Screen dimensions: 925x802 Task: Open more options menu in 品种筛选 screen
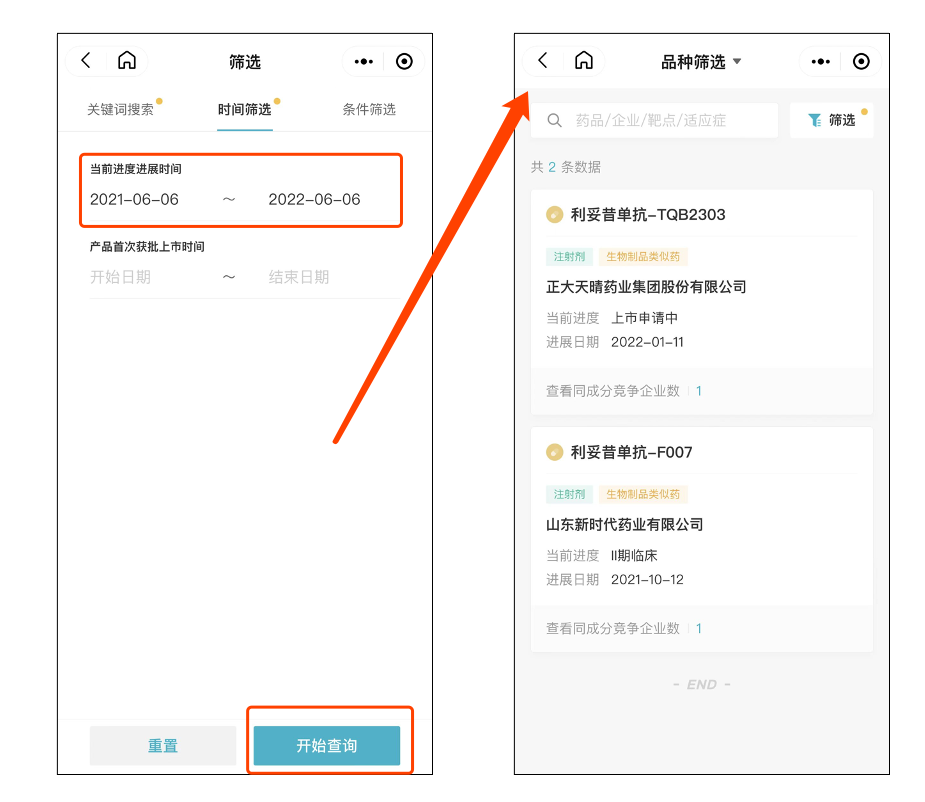821,61
